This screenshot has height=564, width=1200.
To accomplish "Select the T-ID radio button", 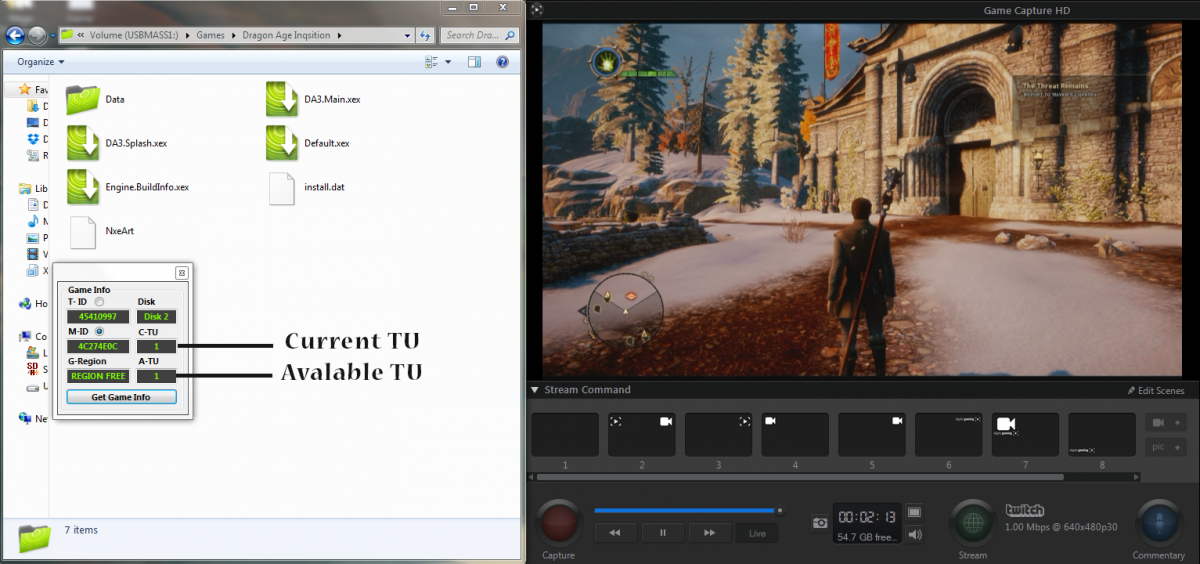I will 99,302.
